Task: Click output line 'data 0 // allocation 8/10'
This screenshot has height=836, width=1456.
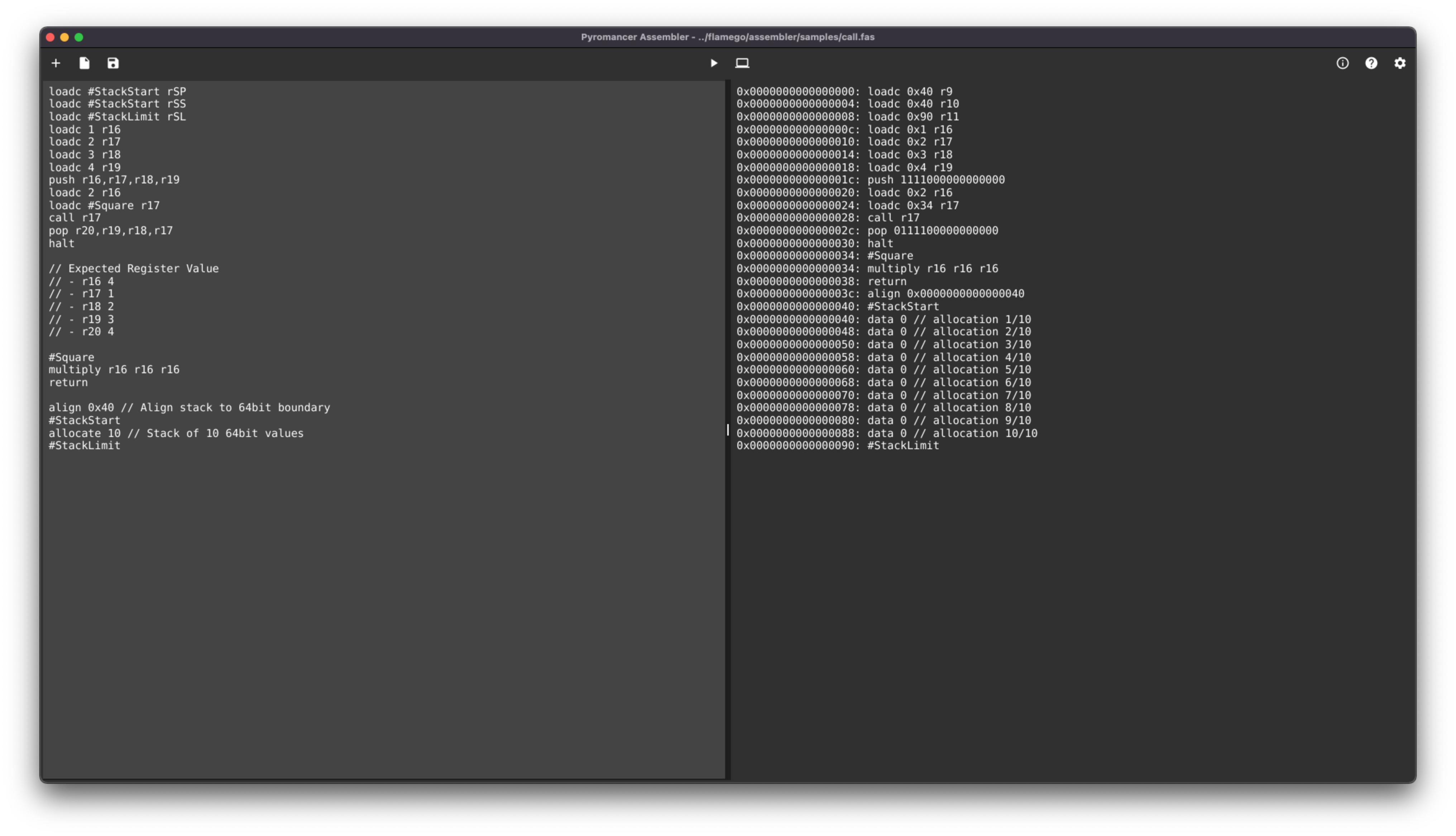Action: tap(883, 408)
